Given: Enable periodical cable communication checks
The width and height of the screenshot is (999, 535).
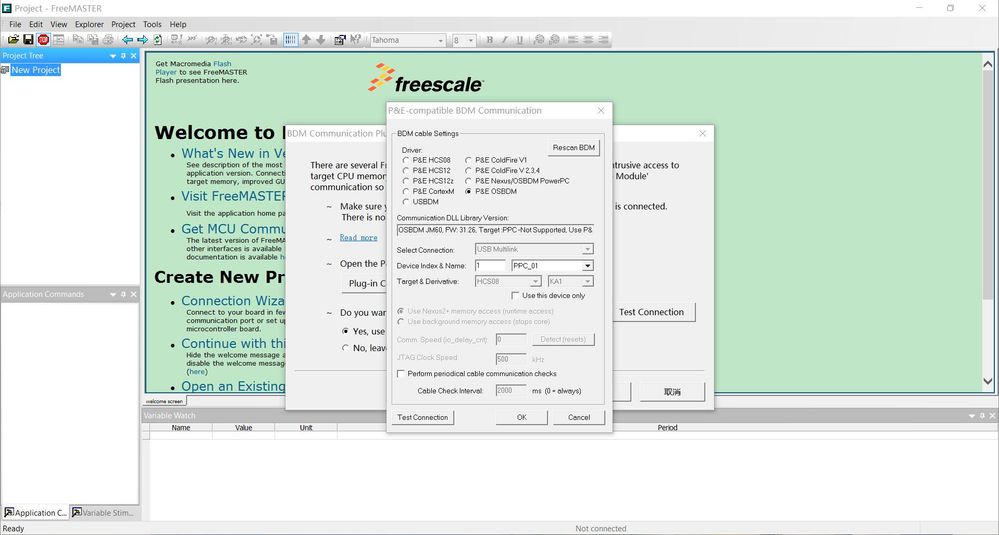Looking at the screenshot, I should click(401, 374).
